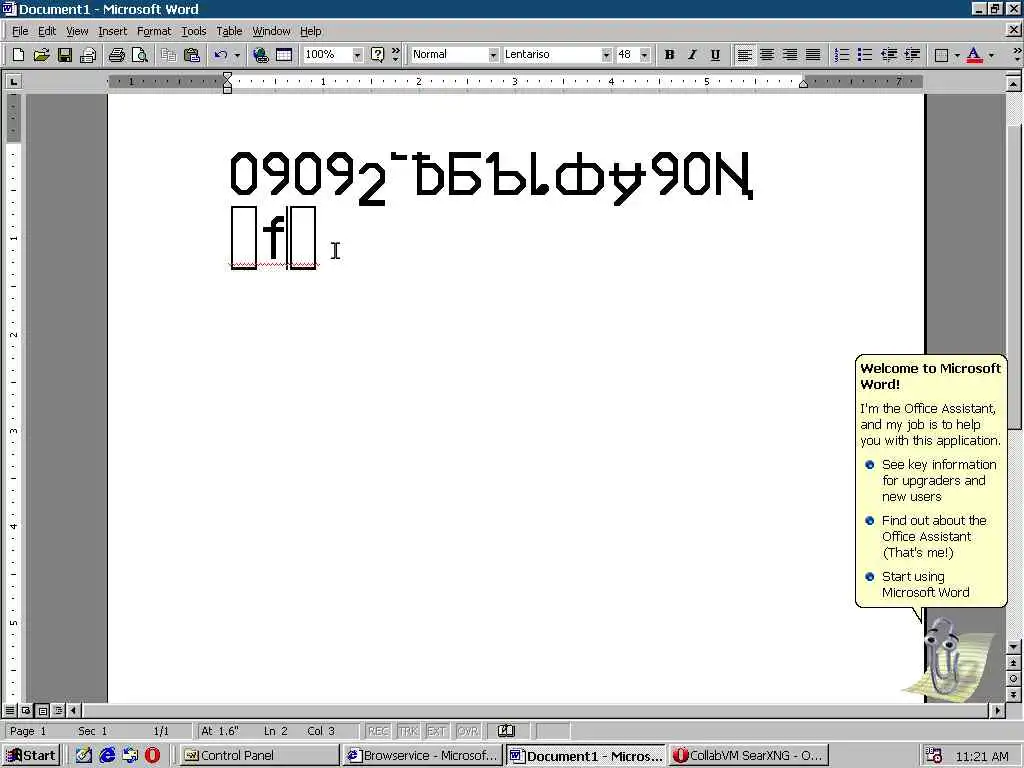Increase the paragraph indent
Image resolution: width=1024 pixels, height=768 pixels.
pyautogui.click(x=912, y=55)
